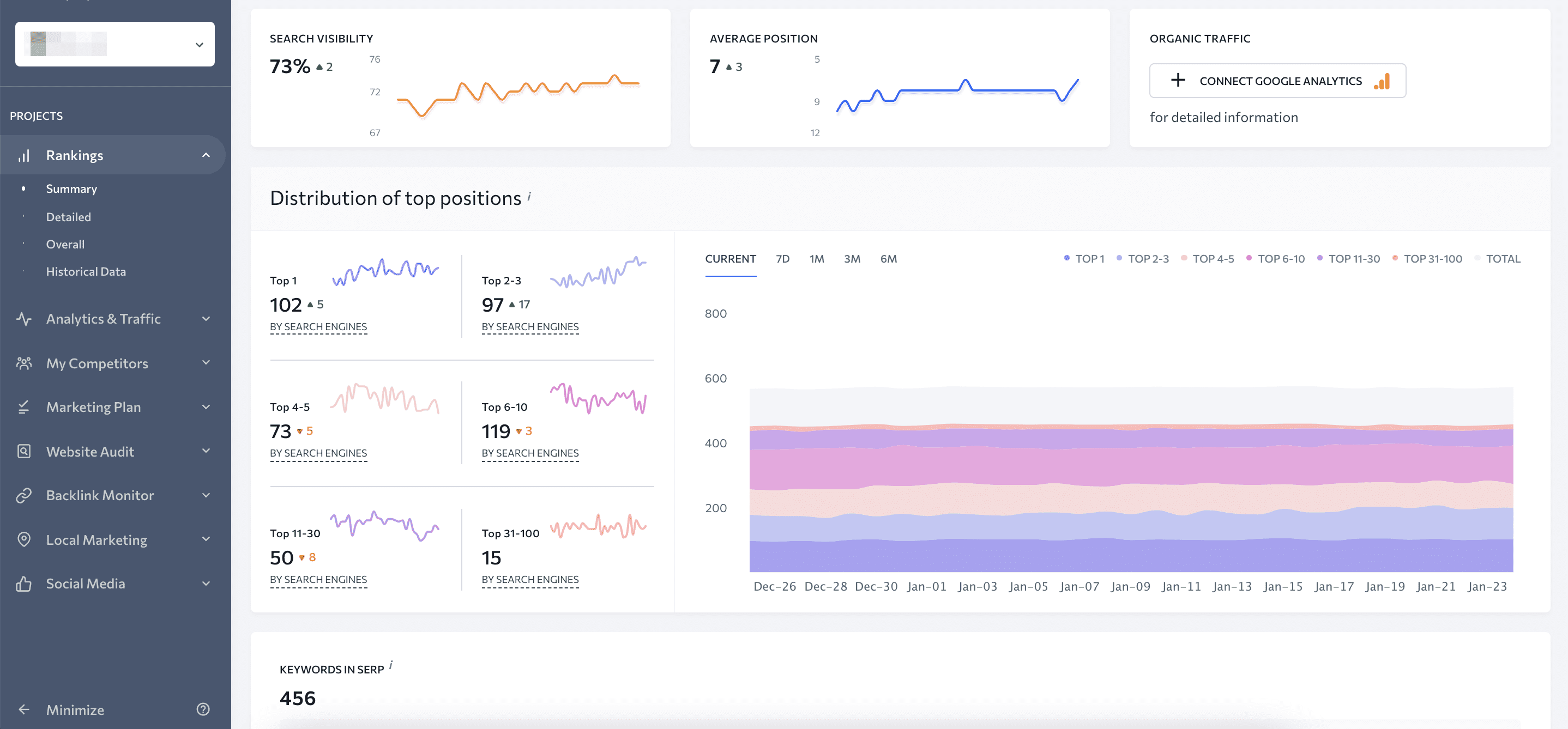This screenshot has height=729, width=1568.
Task: Expand the Social Media chevron
Action: coord(206,584)
